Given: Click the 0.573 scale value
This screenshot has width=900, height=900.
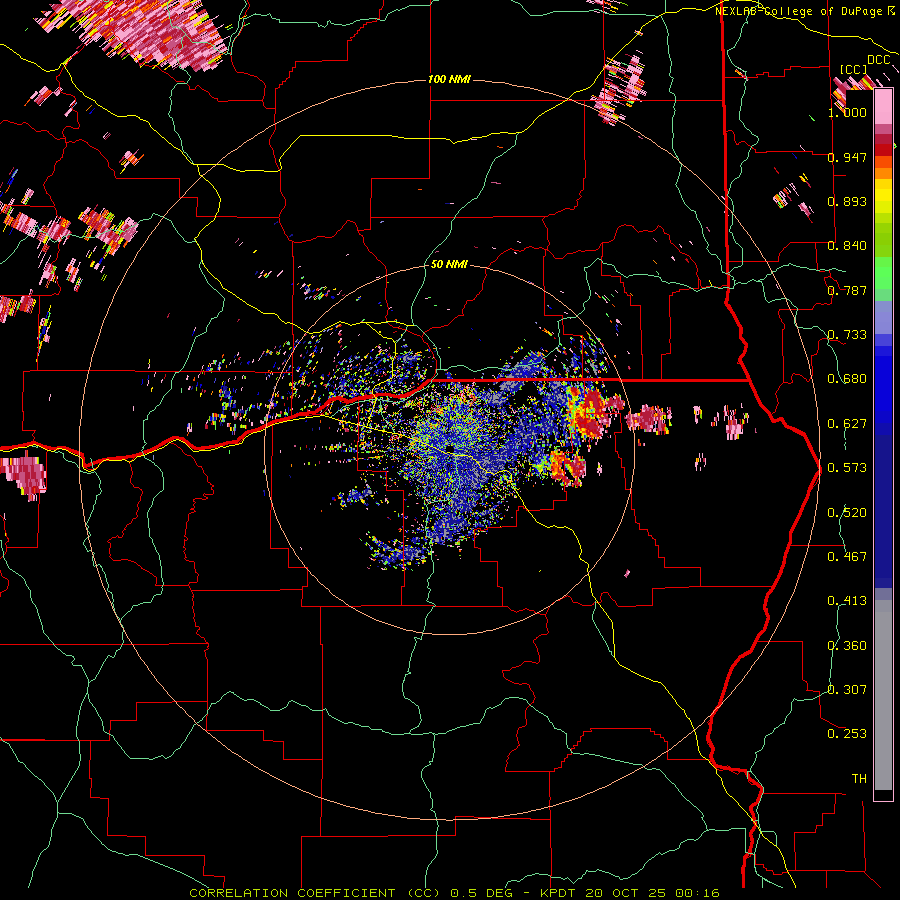Looking at the screenshot, I should click(x=847, y=468).
